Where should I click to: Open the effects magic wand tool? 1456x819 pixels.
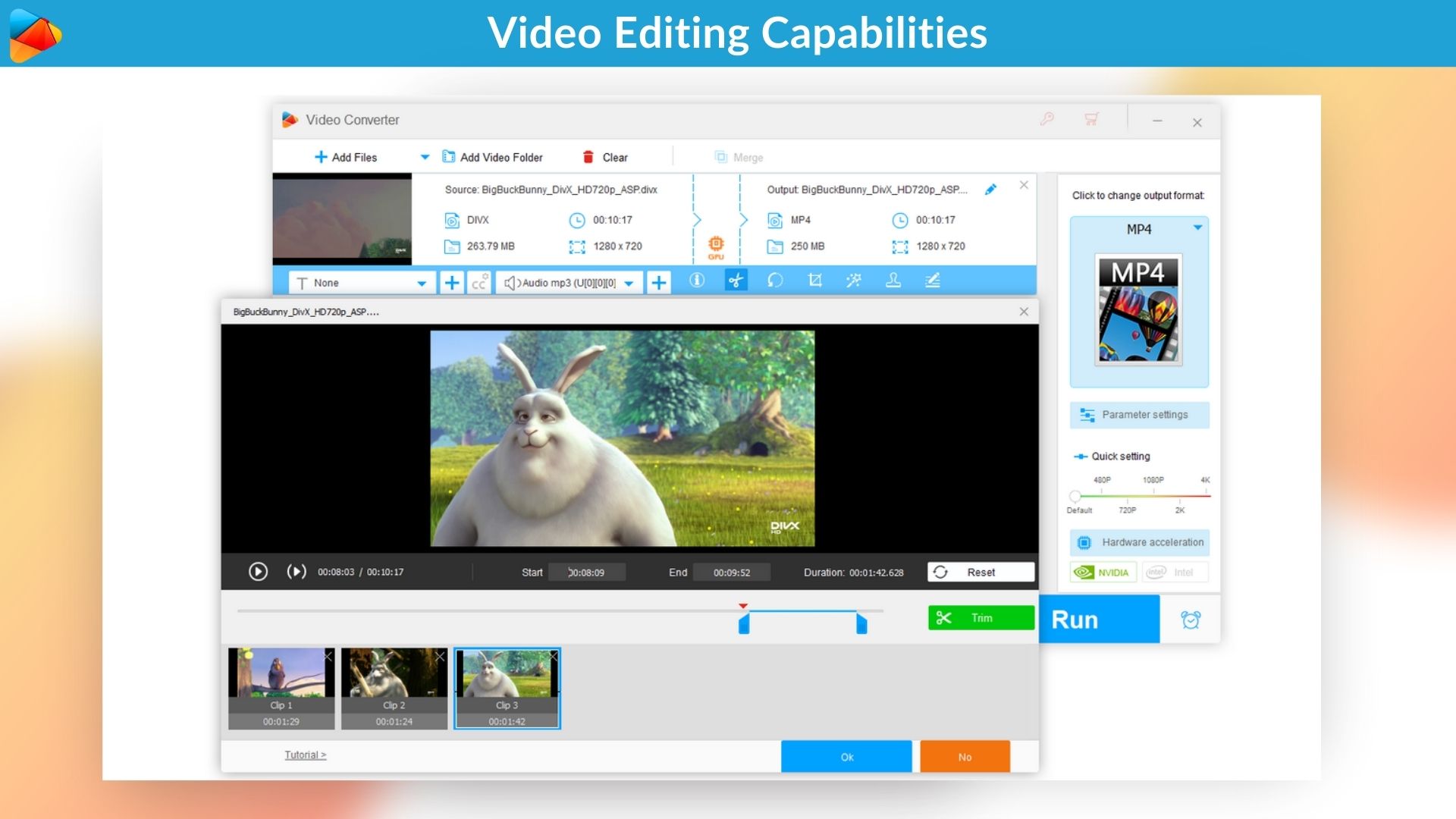coord(854,281)
